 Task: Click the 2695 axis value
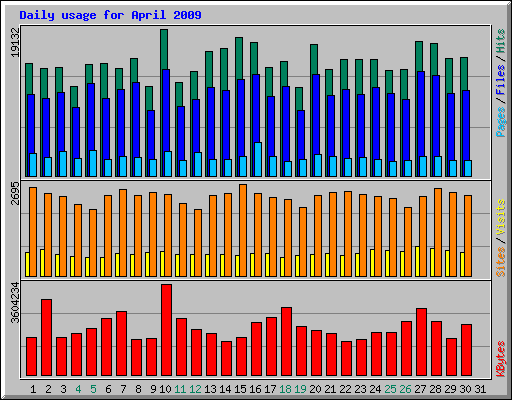pyautogui.click(x=15, y=193)
